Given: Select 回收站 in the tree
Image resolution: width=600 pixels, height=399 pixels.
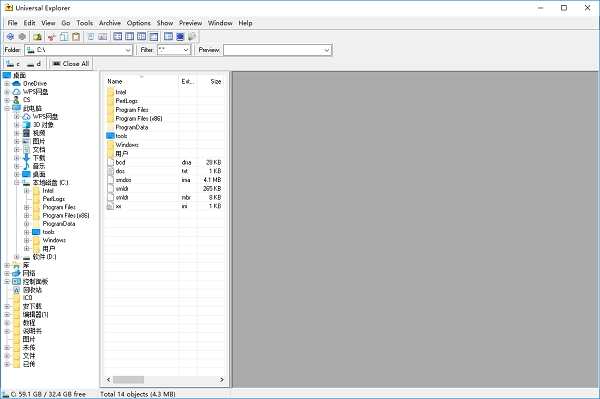Looking at the screenshot, I should (x=32, y=290).
